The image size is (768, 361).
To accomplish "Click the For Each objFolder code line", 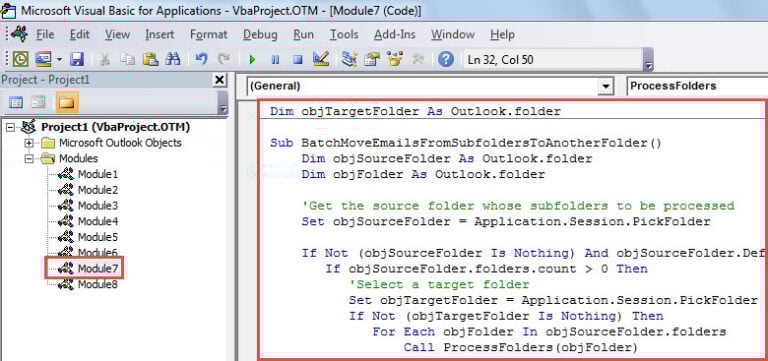I will [x=549, y=332].
